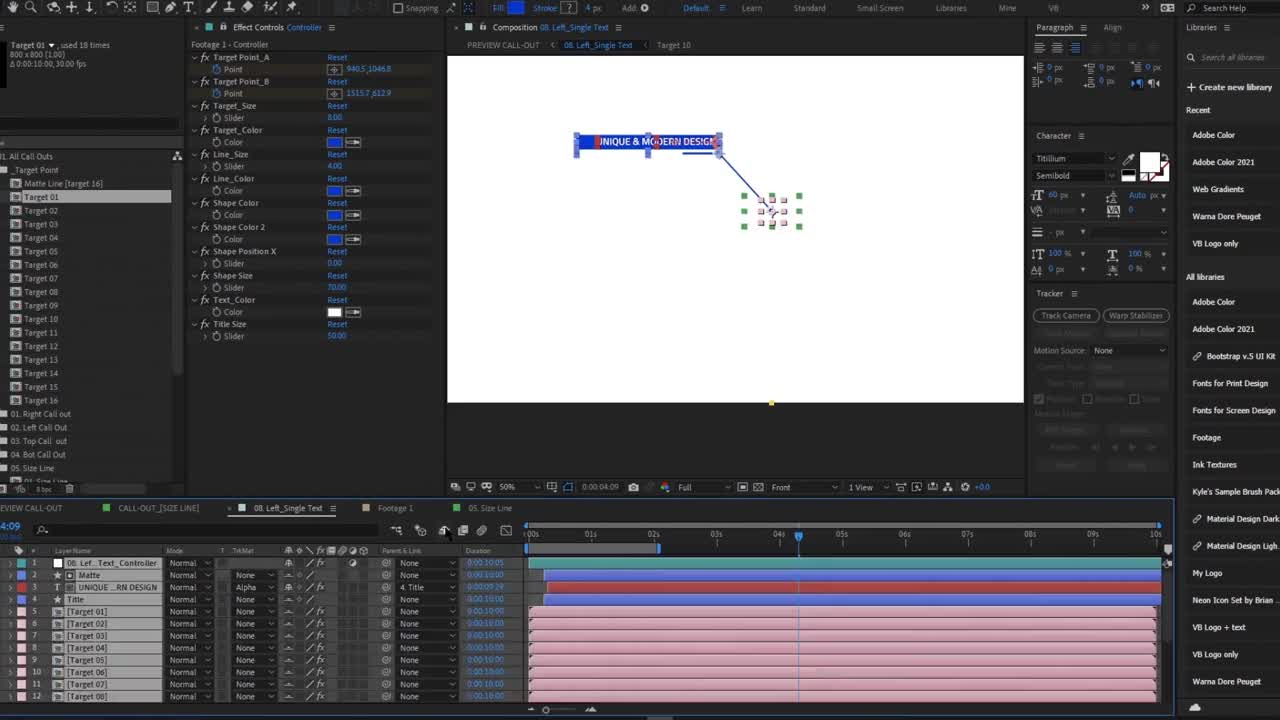The height and width of the screenshot is (720, 1280).
Task: Click the Text_Color white color swatch
Action: [x=335, y=312]
